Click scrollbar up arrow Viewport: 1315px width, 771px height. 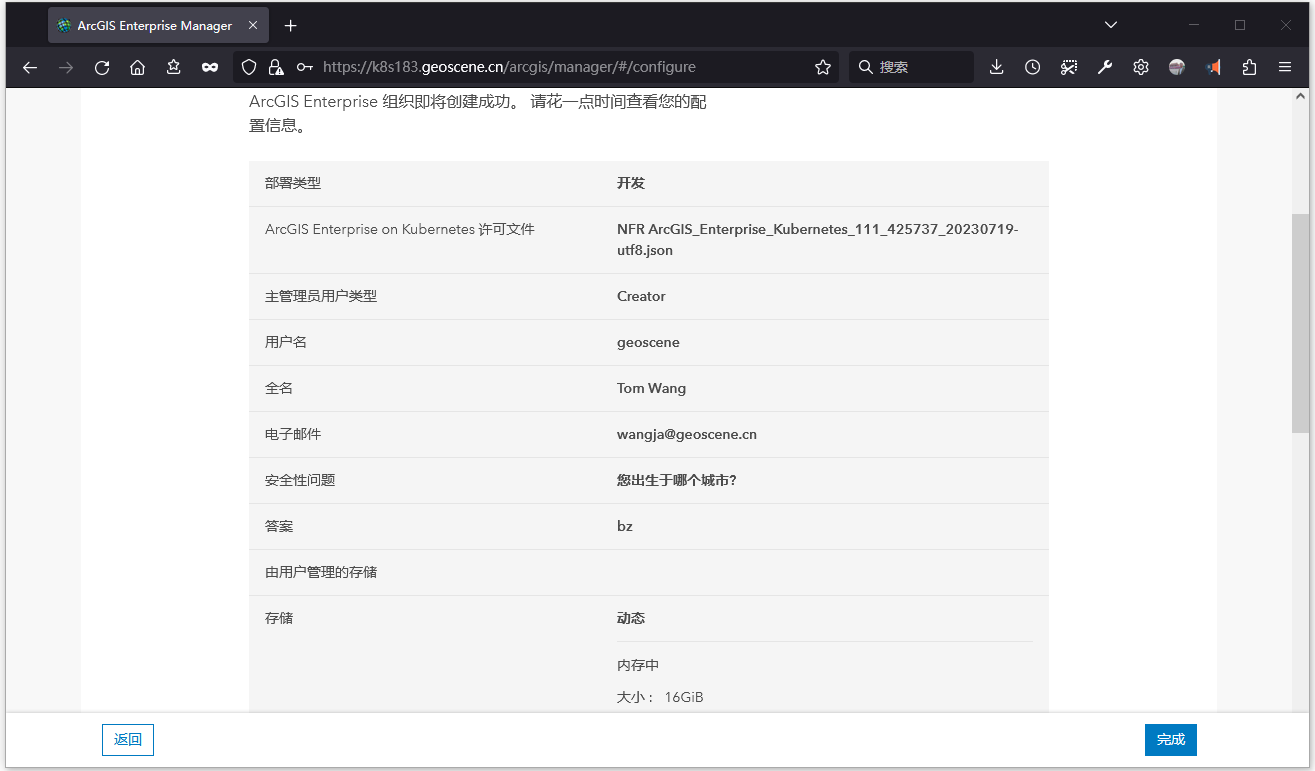pos(1300,97)
